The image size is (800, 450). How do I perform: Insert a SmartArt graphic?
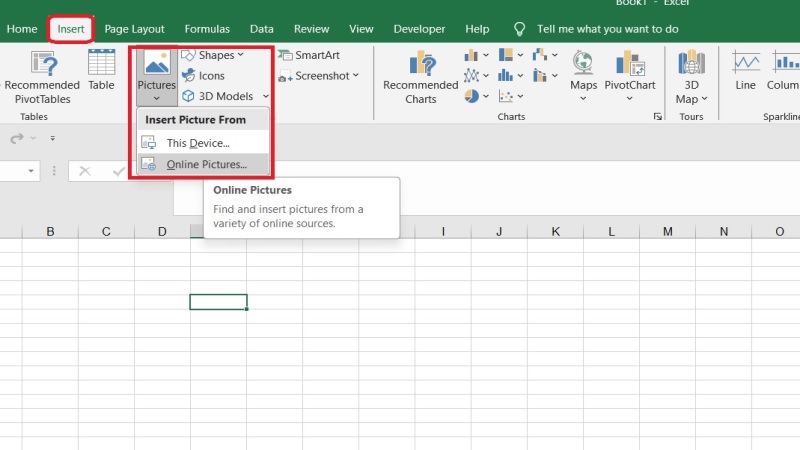pyautogui.click(x=309, y=55)
